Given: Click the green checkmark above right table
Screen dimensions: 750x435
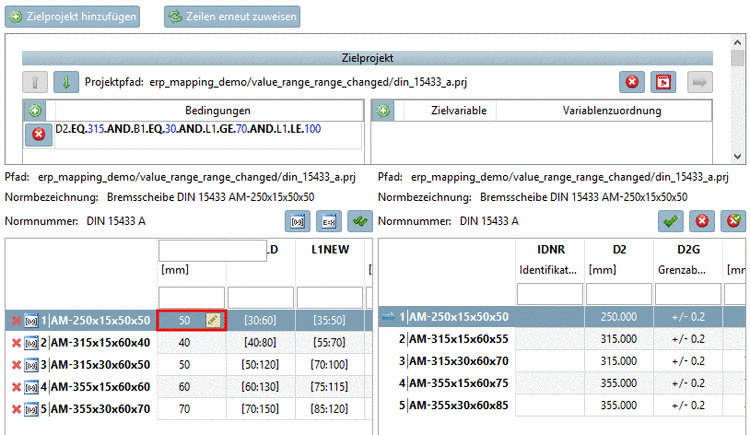Looking at the screenshot, I should coord(671,221).
